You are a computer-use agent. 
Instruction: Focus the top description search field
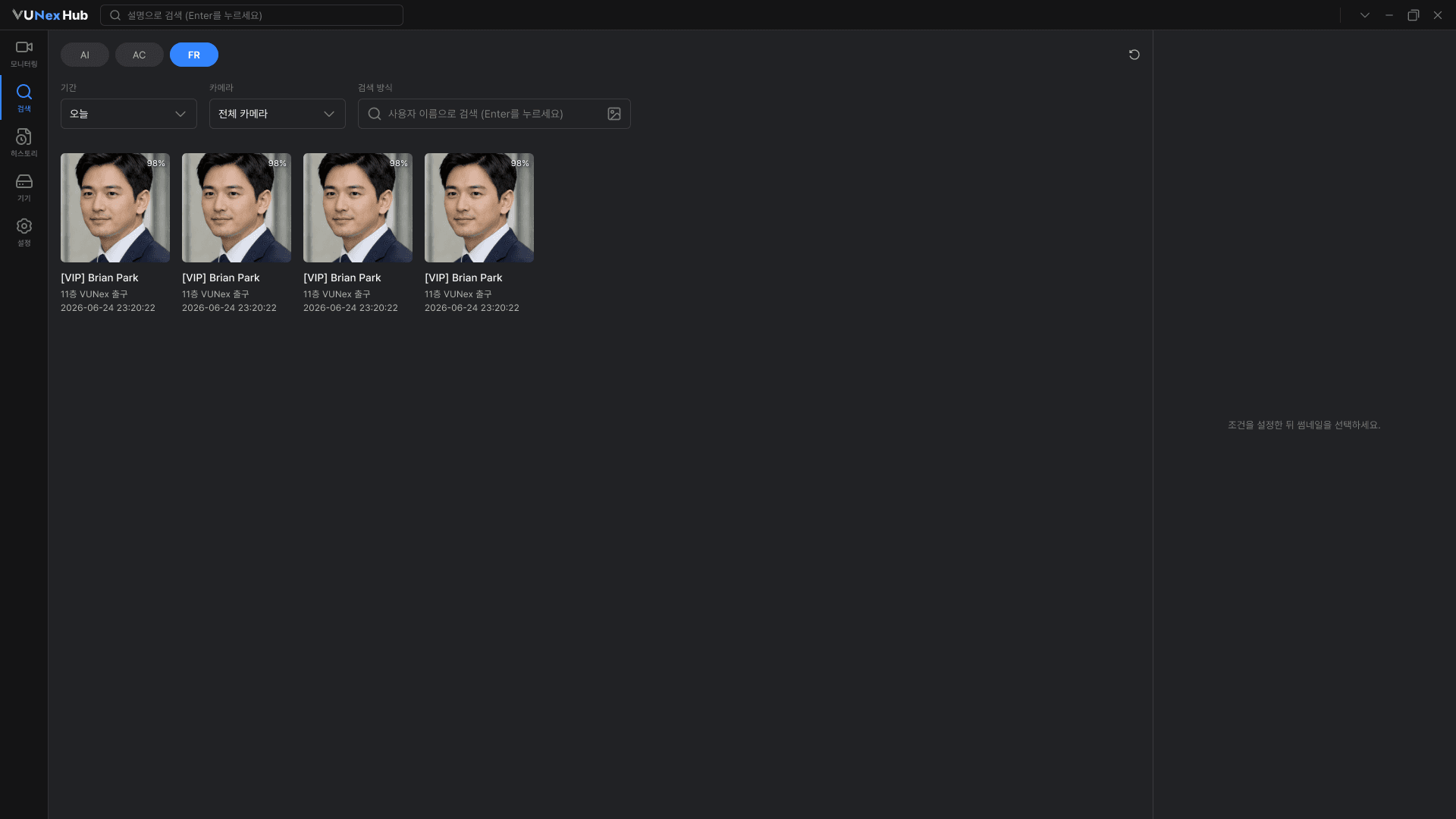click(x=252, y=15)
